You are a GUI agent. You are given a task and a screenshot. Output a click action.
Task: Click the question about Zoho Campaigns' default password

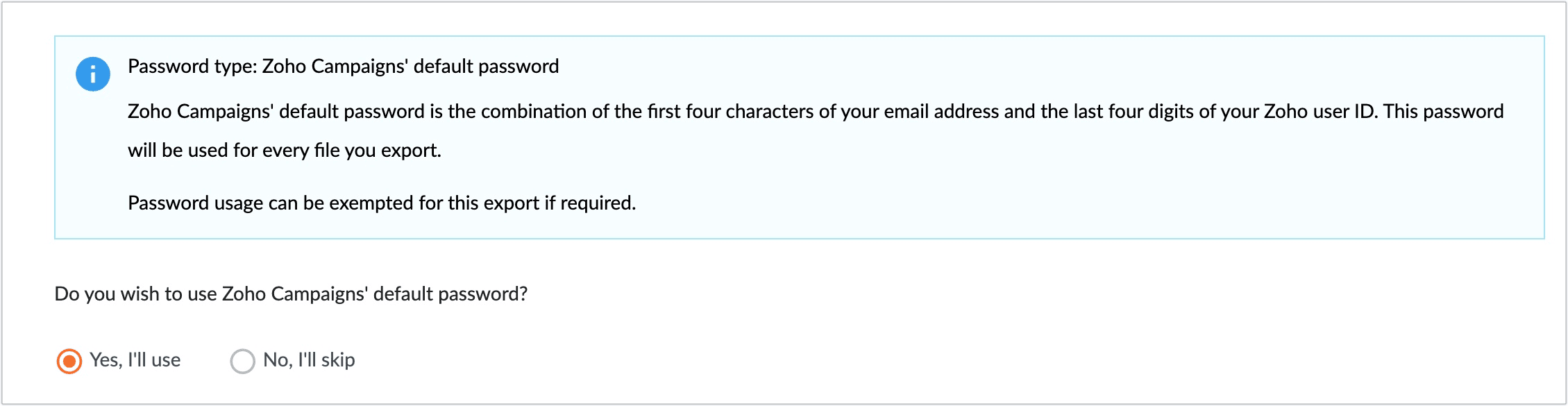292,294
